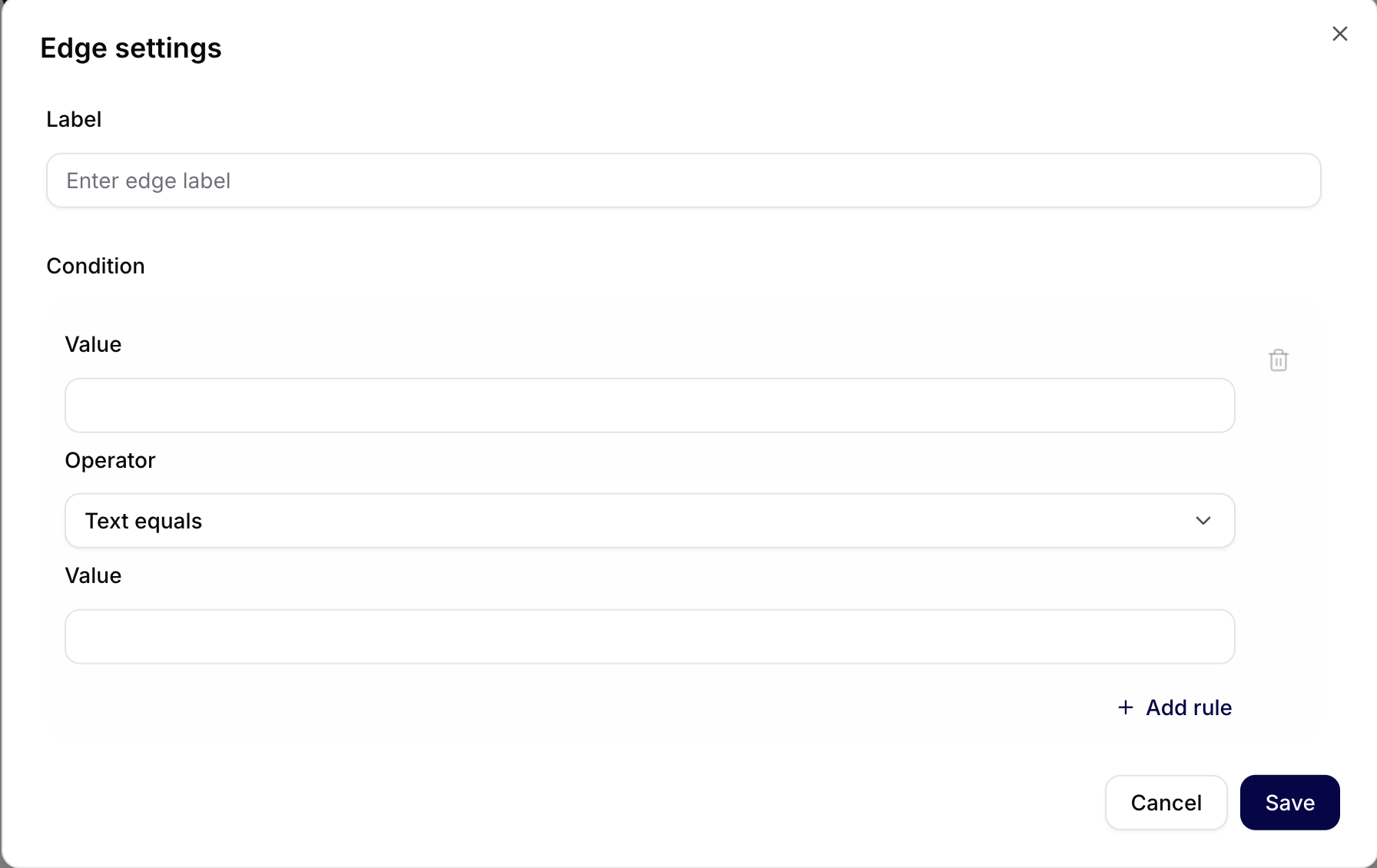
Task: Click the Value input below Operator
Action: tap(649, 637)
